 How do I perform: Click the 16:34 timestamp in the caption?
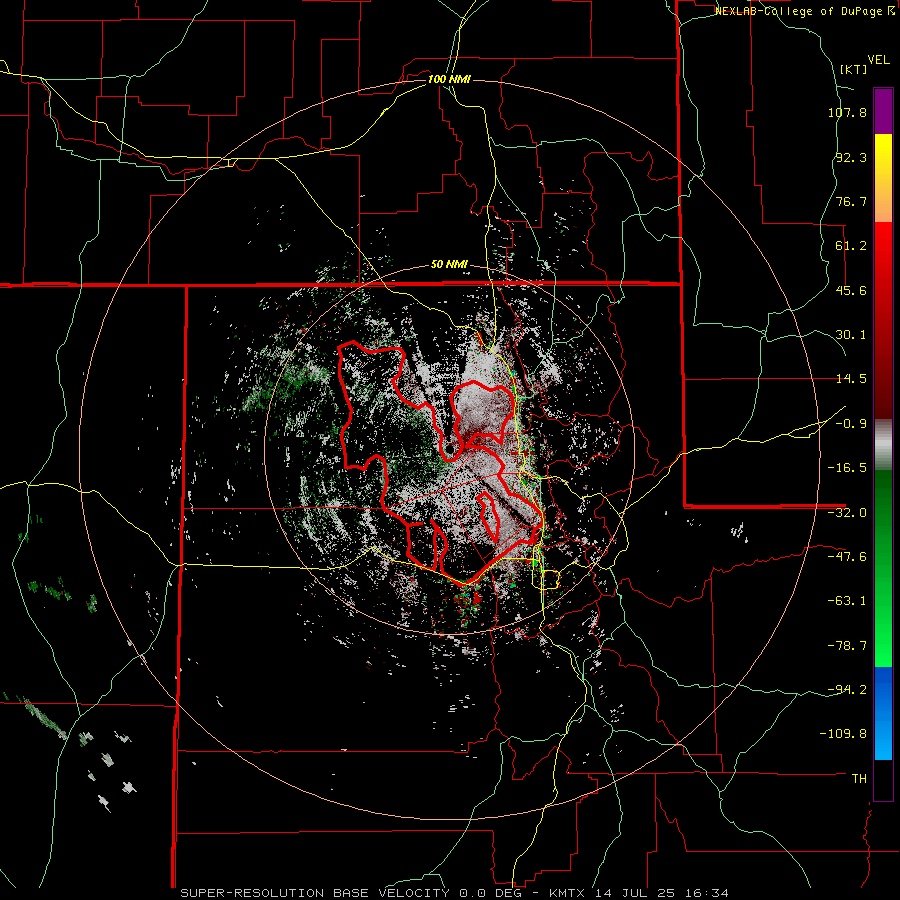pos(708,893)
